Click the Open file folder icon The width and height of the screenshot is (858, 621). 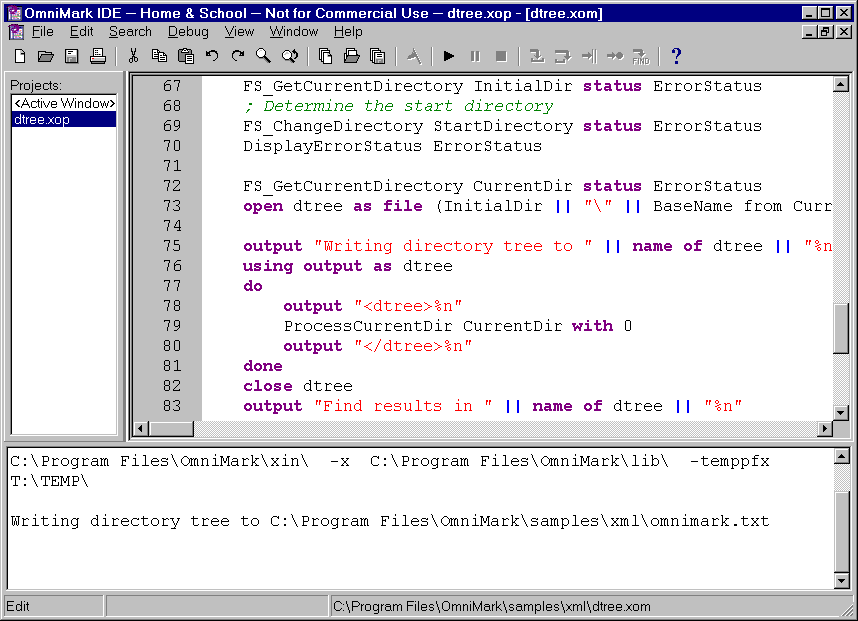(x=45, y=56)
